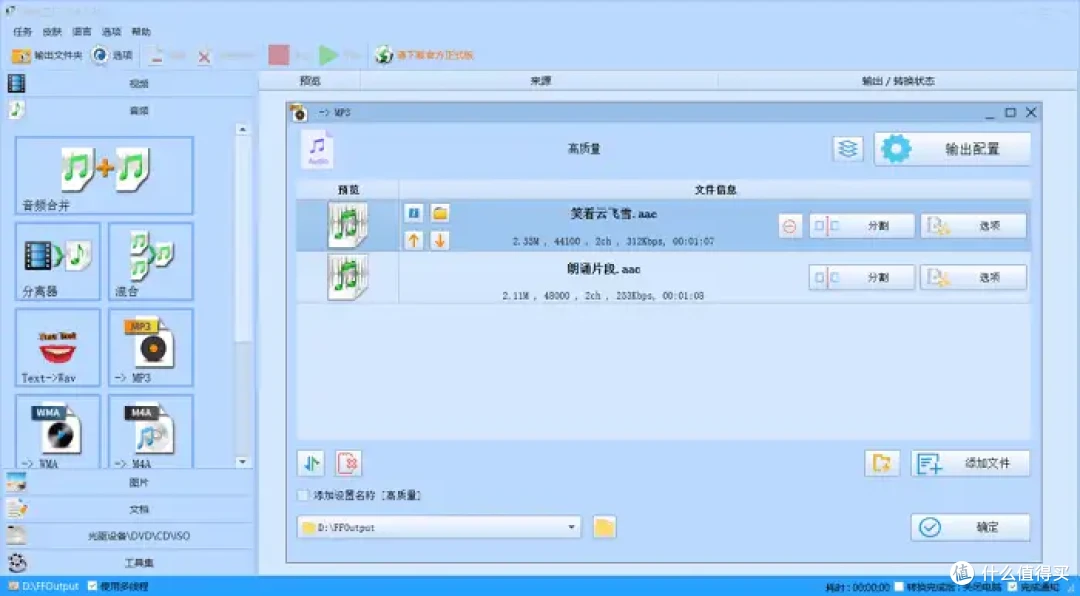Image resolution: width=1080 pixels, height=596 pixels.
Task: Click 选项 for 朗诵片段.aac
Action: pos(973,278)
